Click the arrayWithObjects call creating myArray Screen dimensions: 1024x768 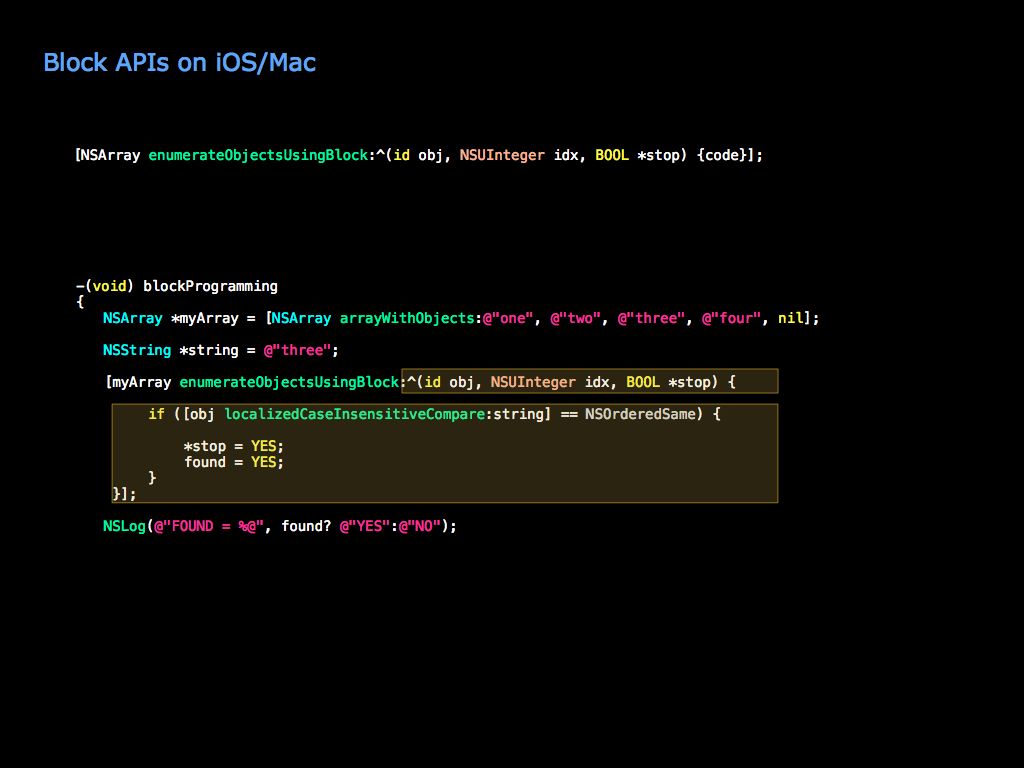(409, 317)
